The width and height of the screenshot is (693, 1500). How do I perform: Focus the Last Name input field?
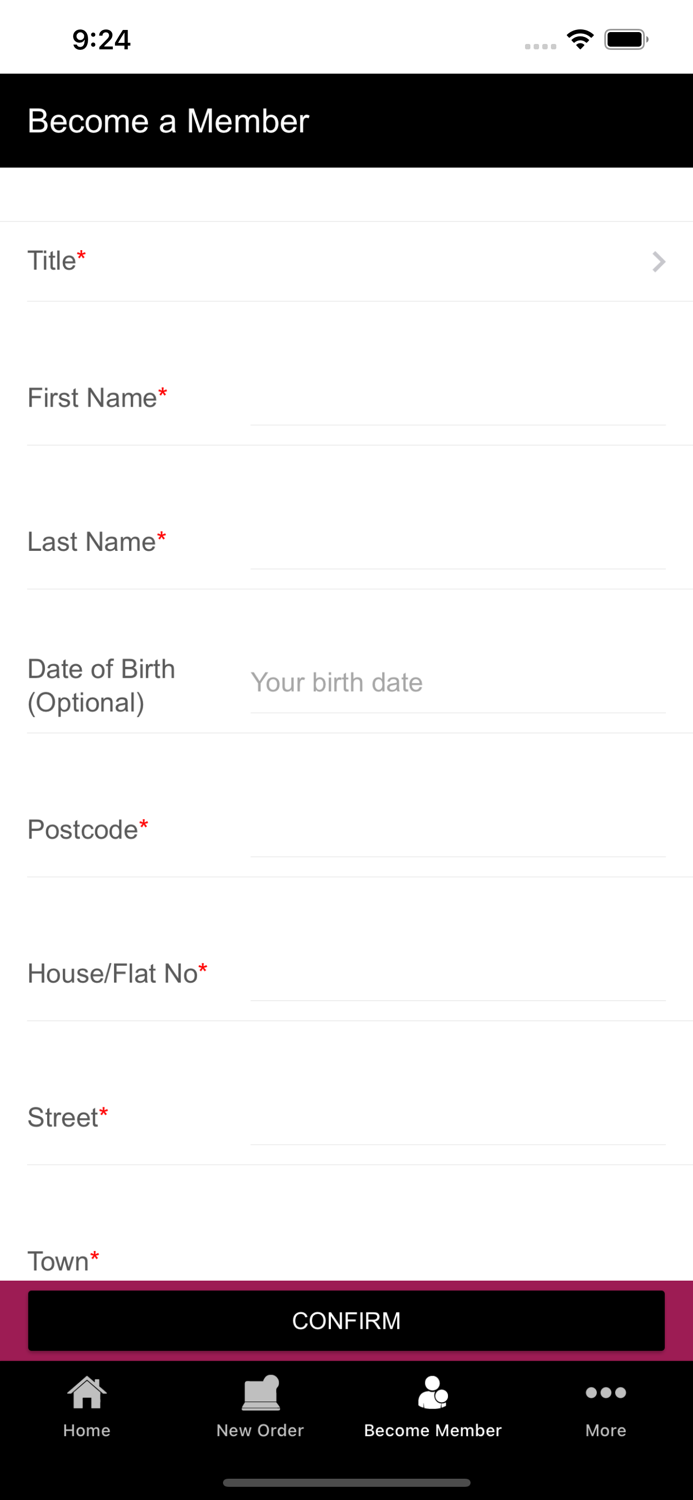coord(457,543)
